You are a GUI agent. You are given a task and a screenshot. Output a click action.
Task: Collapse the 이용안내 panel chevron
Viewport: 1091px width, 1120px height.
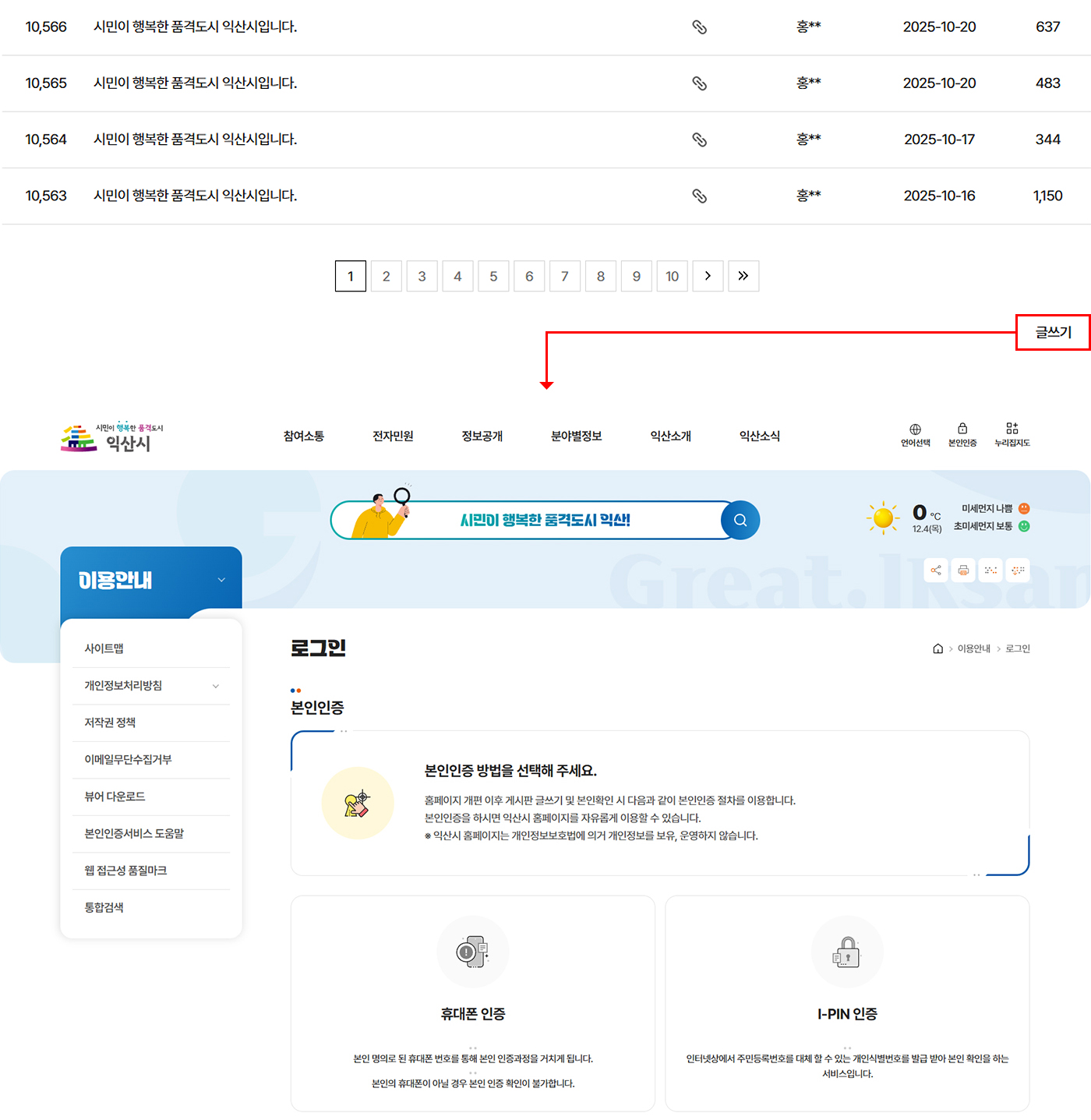click(x=221, y=579)
